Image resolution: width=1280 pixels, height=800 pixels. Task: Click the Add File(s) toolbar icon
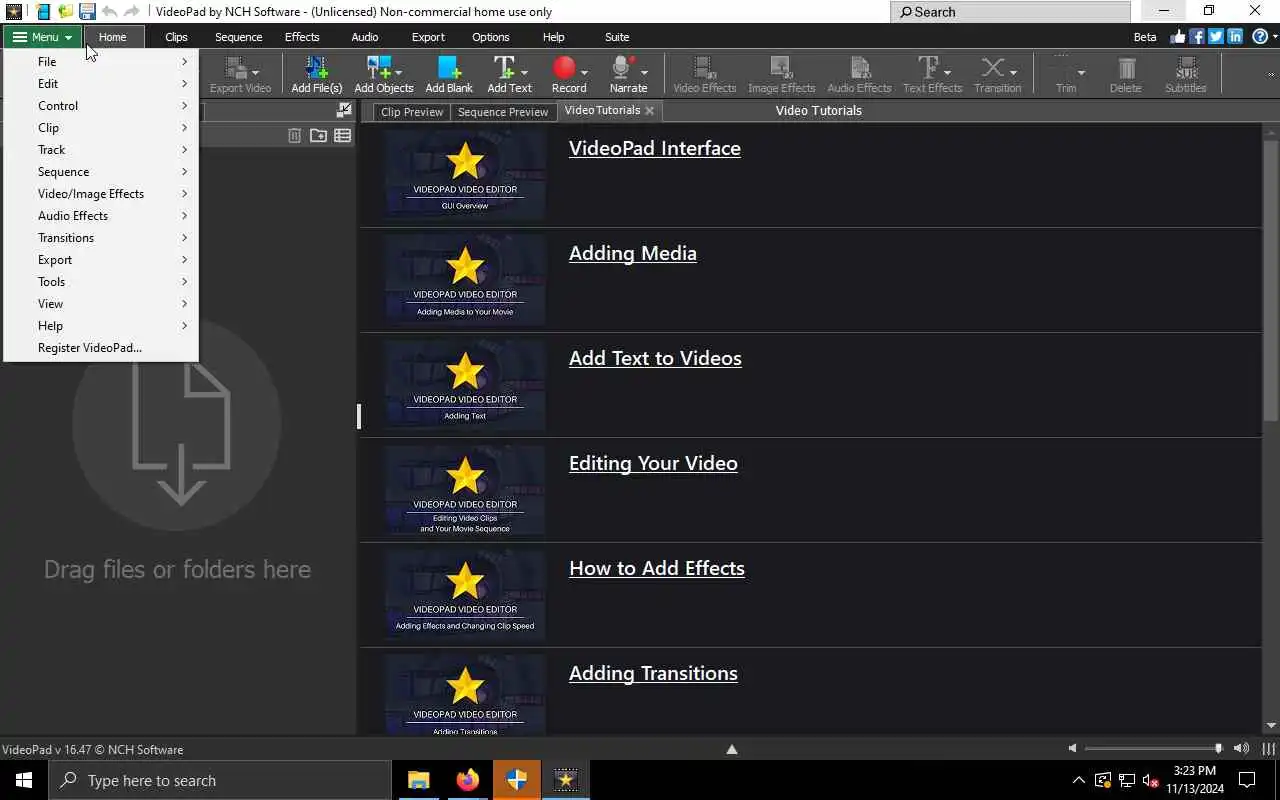point(316,68)
